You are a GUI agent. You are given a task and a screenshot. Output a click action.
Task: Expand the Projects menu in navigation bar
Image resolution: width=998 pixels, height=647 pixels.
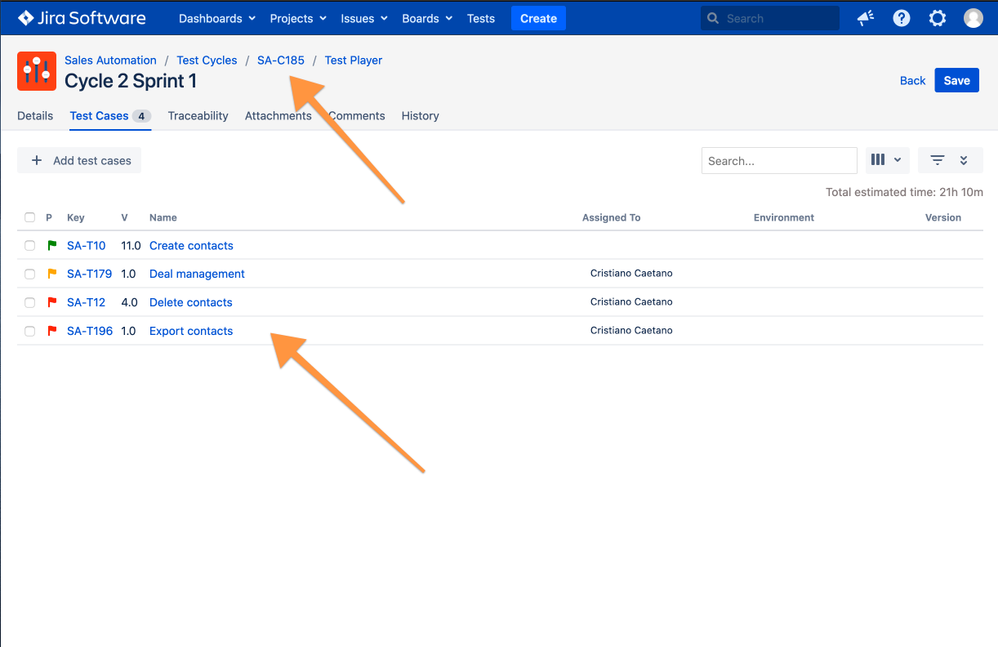pyautogui.click(x=298, y=18)
